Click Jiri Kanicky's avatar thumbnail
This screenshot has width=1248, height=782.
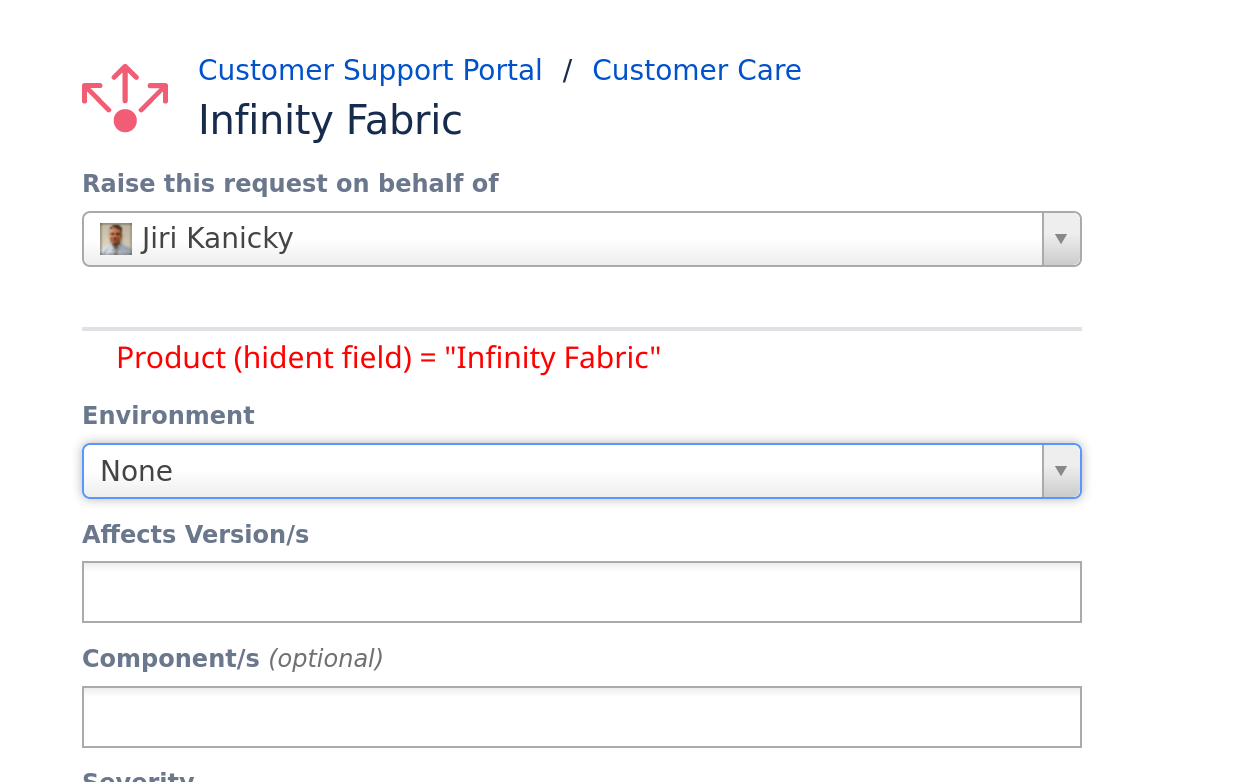[x=116, y=239]
